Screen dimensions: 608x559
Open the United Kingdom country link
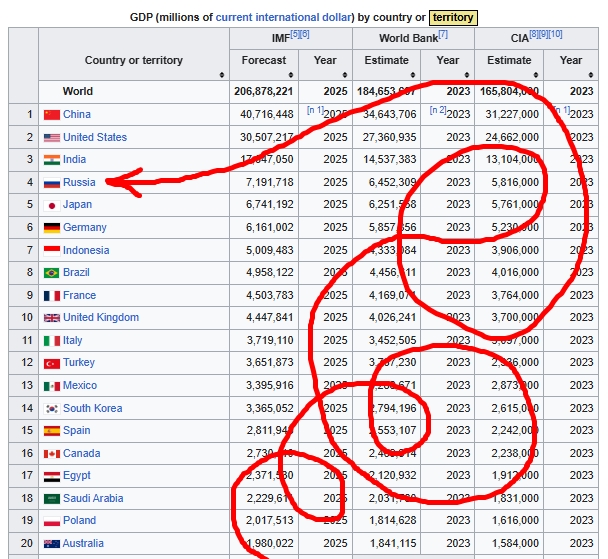tap(101, 317)
